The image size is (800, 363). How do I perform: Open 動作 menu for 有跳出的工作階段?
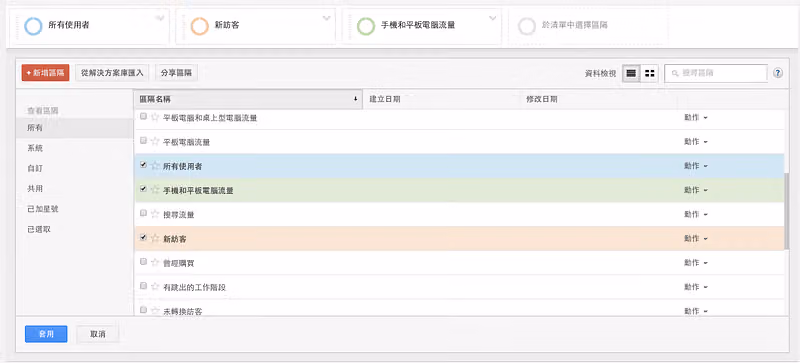tap(696, 287)
